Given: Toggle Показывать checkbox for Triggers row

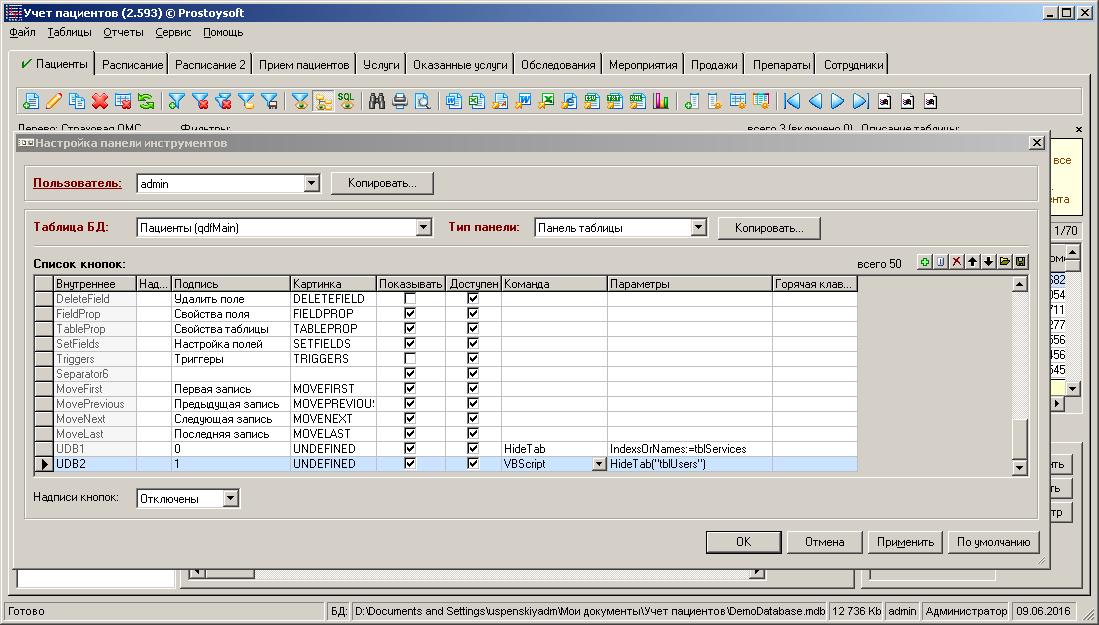Looking at the screenshot, I should pyautogui.click(x=410, y=359).
